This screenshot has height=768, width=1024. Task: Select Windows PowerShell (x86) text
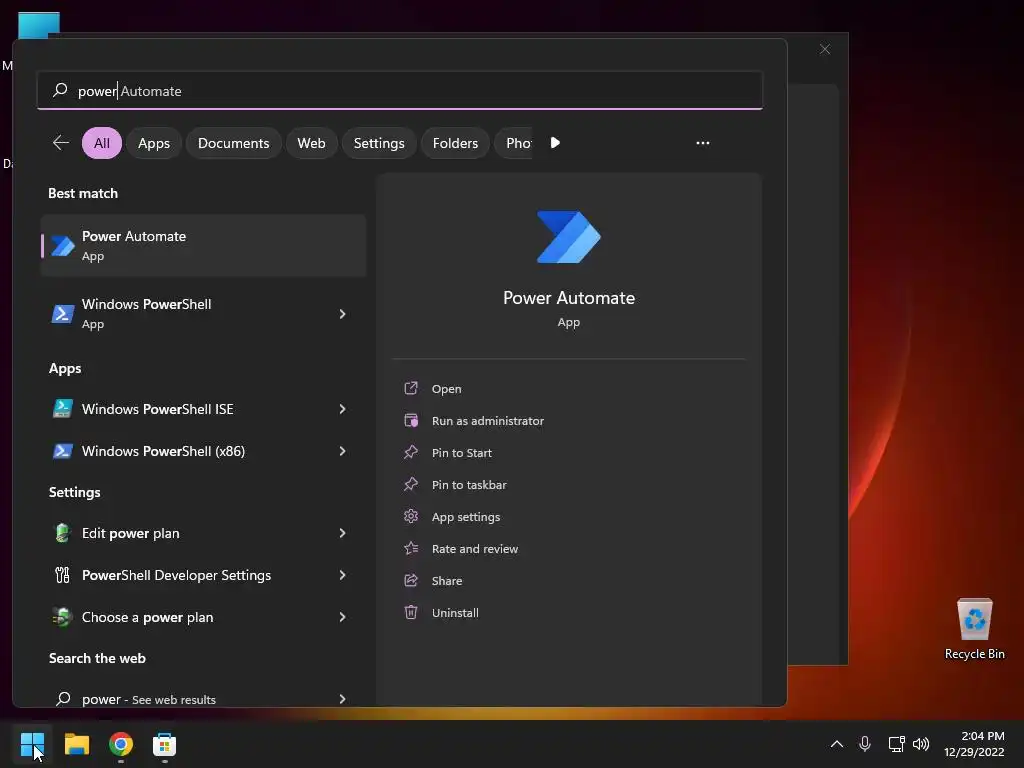coord(163,451)
